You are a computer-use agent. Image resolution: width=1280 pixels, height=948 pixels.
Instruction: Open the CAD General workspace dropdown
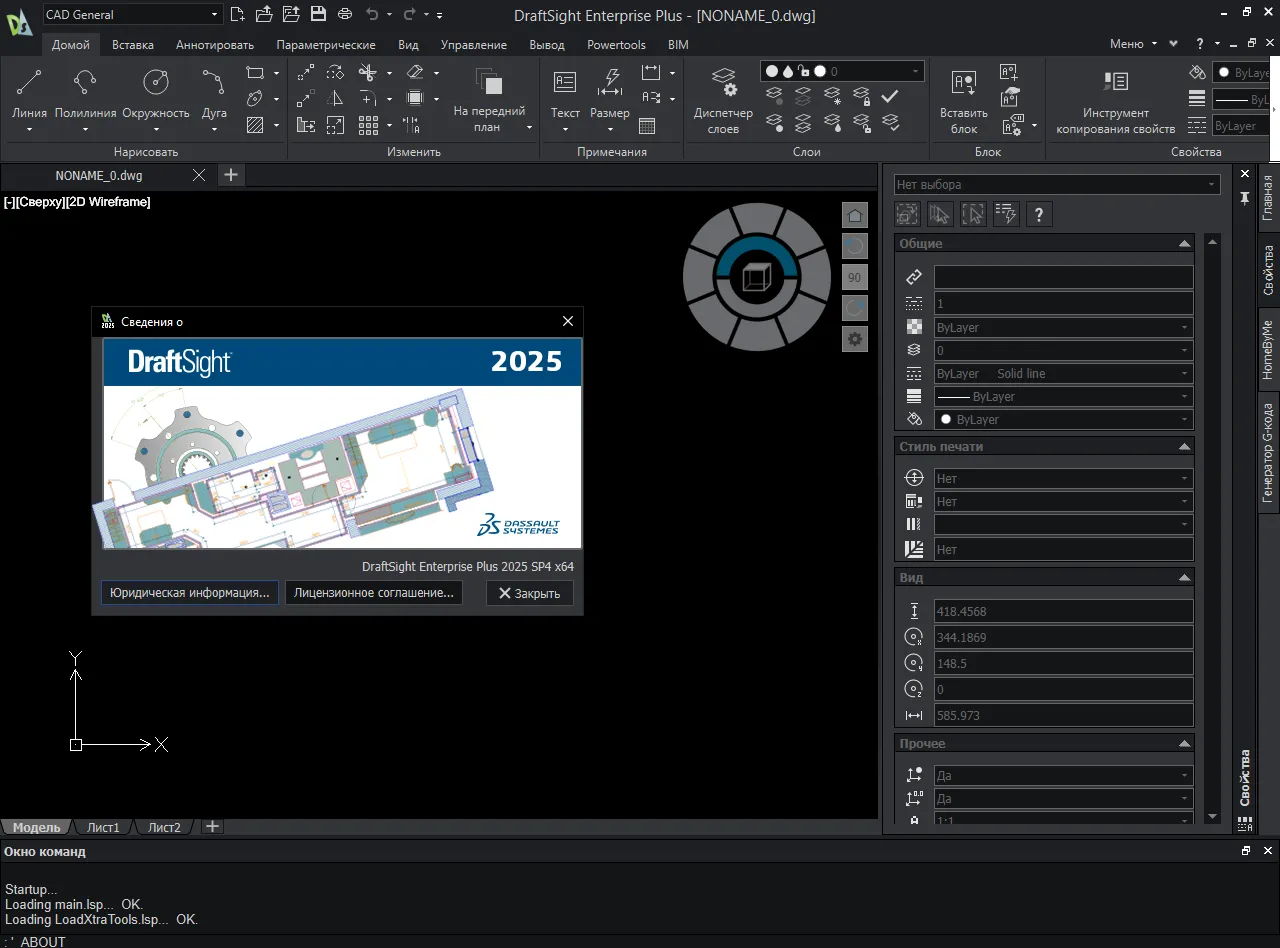pyautogui.click(x=132, y=15)
